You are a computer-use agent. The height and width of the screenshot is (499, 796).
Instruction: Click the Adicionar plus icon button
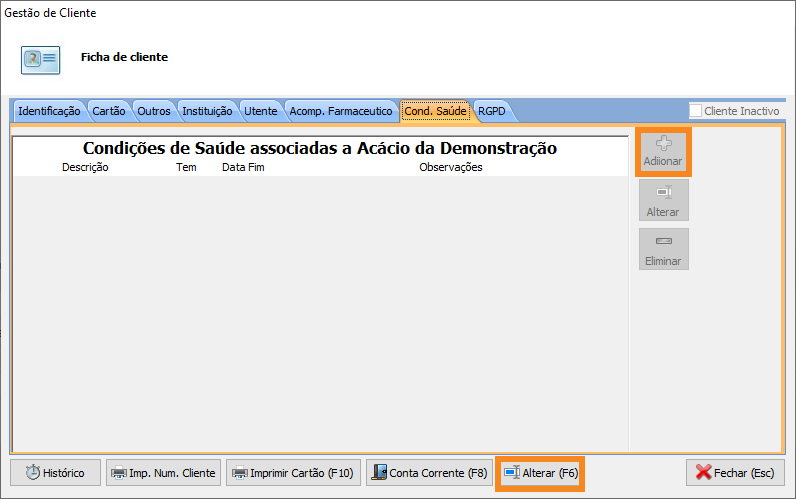(663, 152)
